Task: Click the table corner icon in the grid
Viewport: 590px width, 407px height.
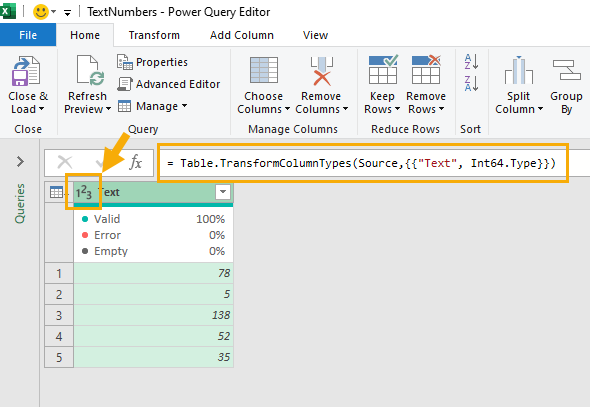Action: click(x=56, y=193)
